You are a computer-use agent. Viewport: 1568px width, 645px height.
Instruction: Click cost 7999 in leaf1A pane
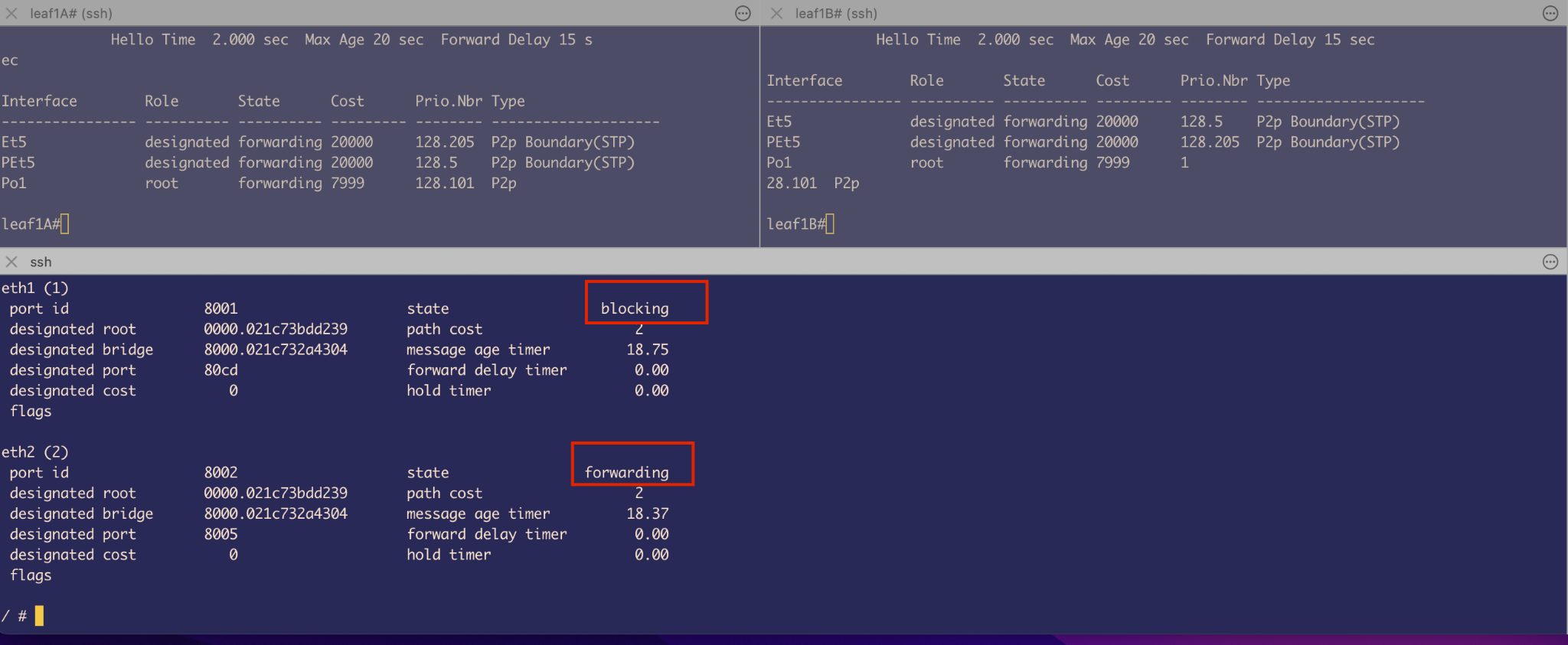pyautogui.click(x=348, y=183)
